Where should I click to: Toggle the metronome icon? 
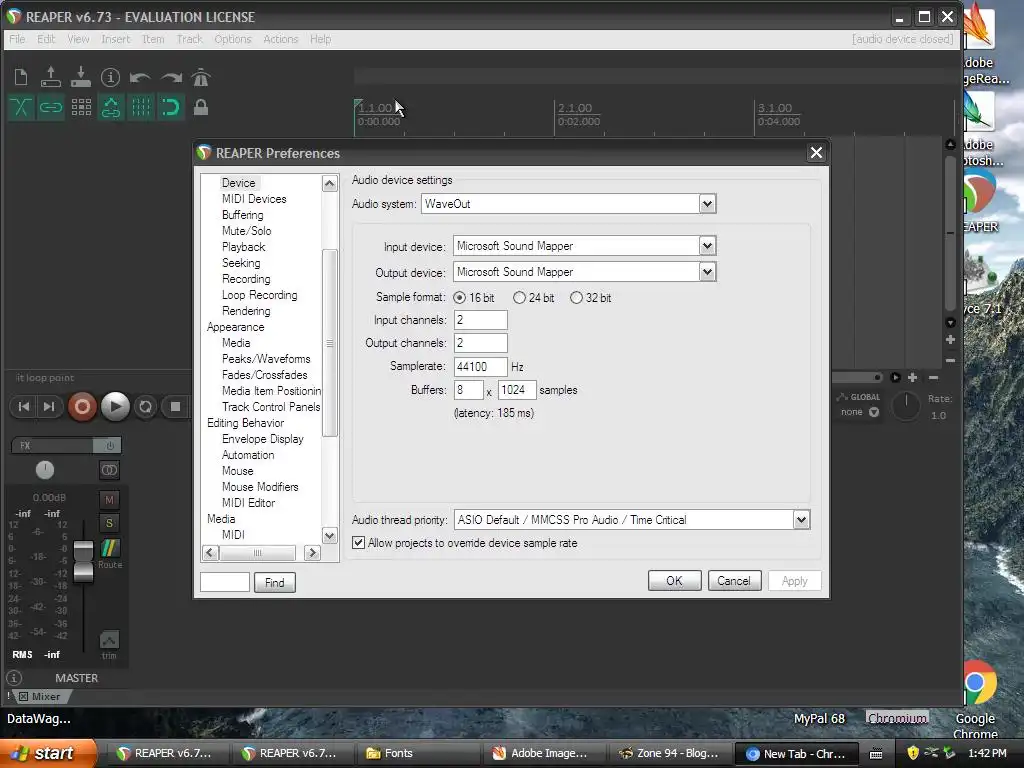[201, 77]
